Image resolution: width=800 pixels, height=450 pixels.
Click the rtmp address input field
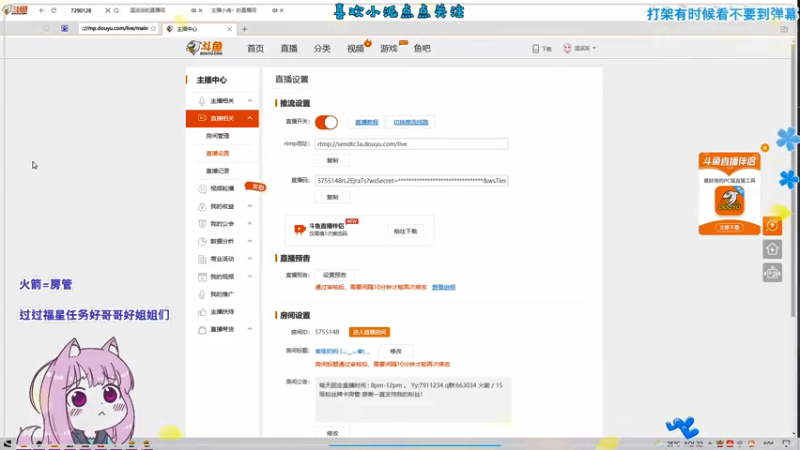(x=411, y=144)
